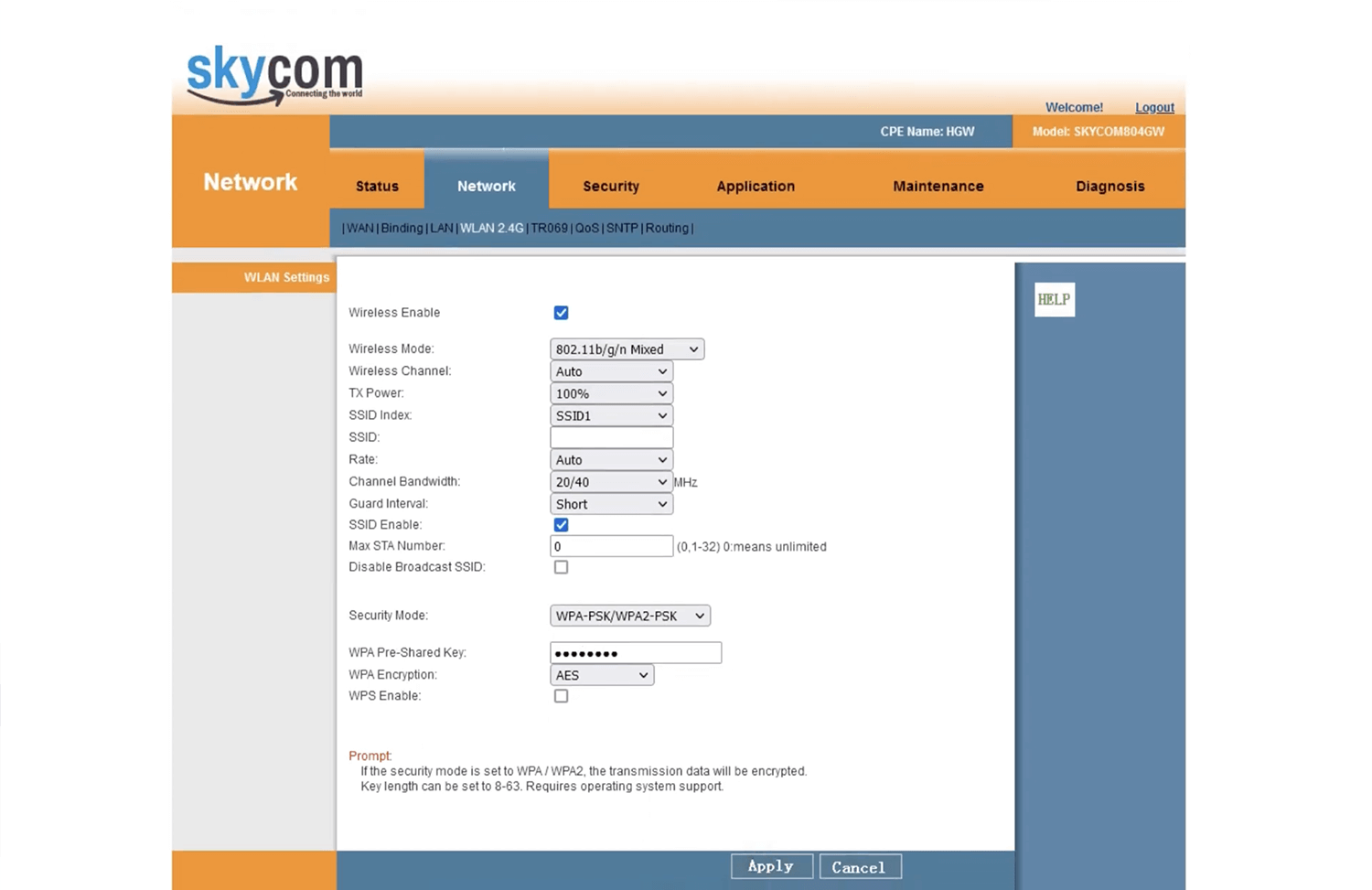Select the WPA Encryption dropdown
1372x890 pixels.
601,675
